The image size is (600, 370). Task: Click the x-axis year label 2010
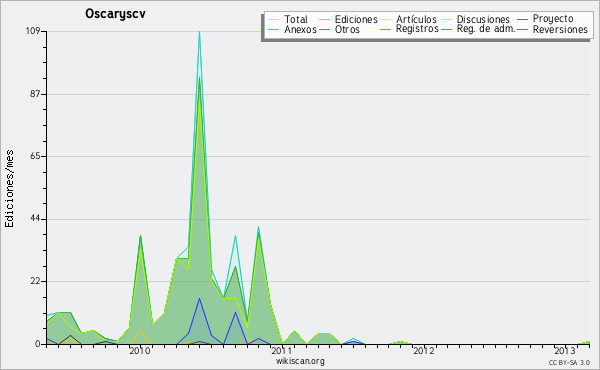pos(140,351)
